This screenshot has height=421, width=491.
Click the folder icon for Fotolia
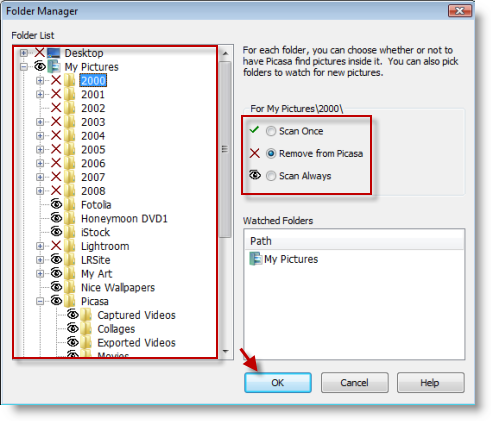[x=70, y=205]
